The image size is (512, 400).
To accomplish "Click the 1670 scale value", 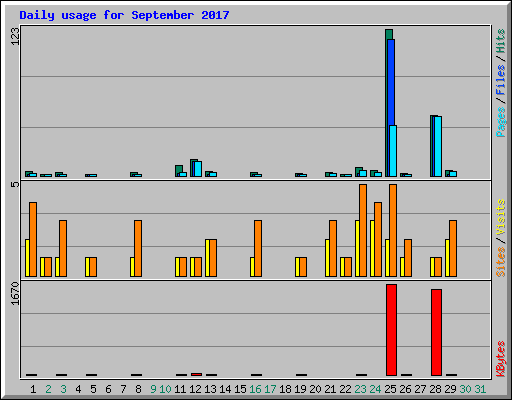I will (15, 294).
